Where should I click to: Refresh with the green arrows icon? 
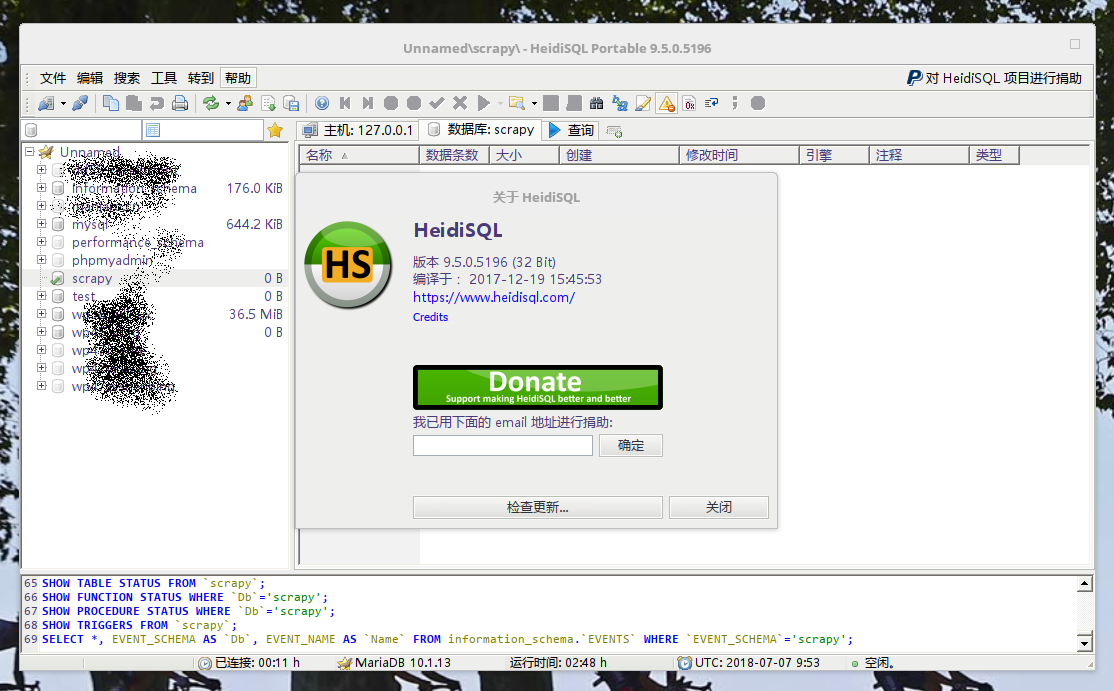(x=211, y=104)
